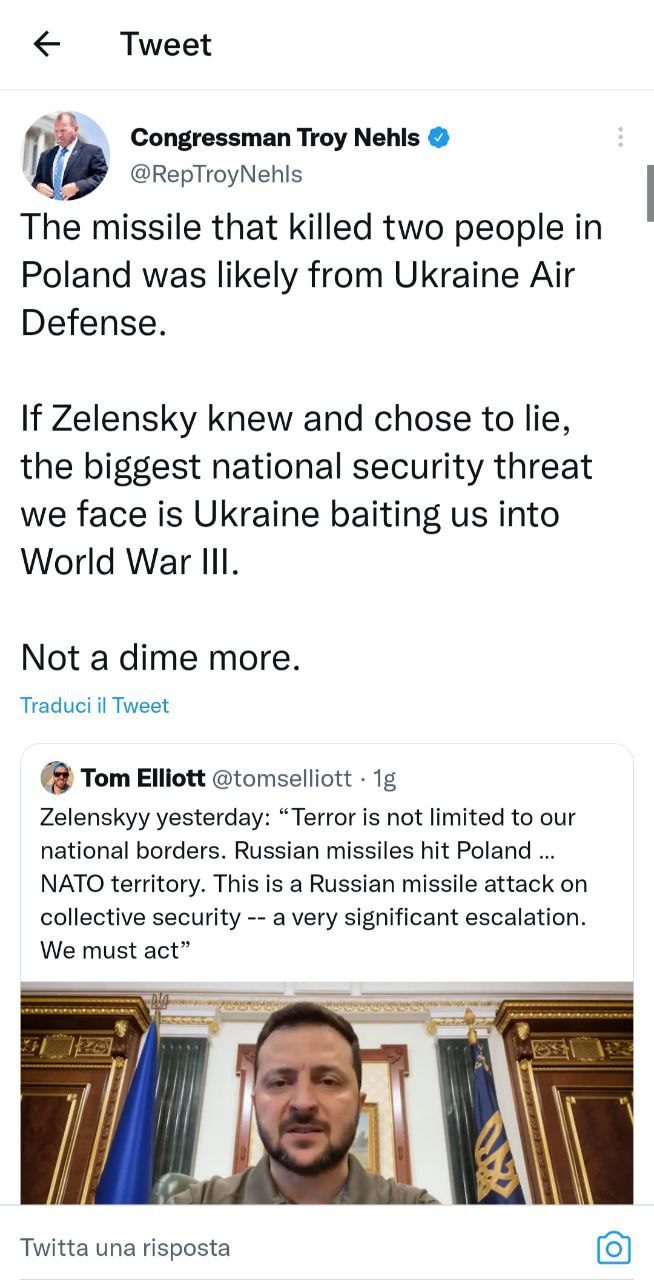Screen dimensions: 654x1280
Task: Click Traduci il Tweet link
Action: 95,705
